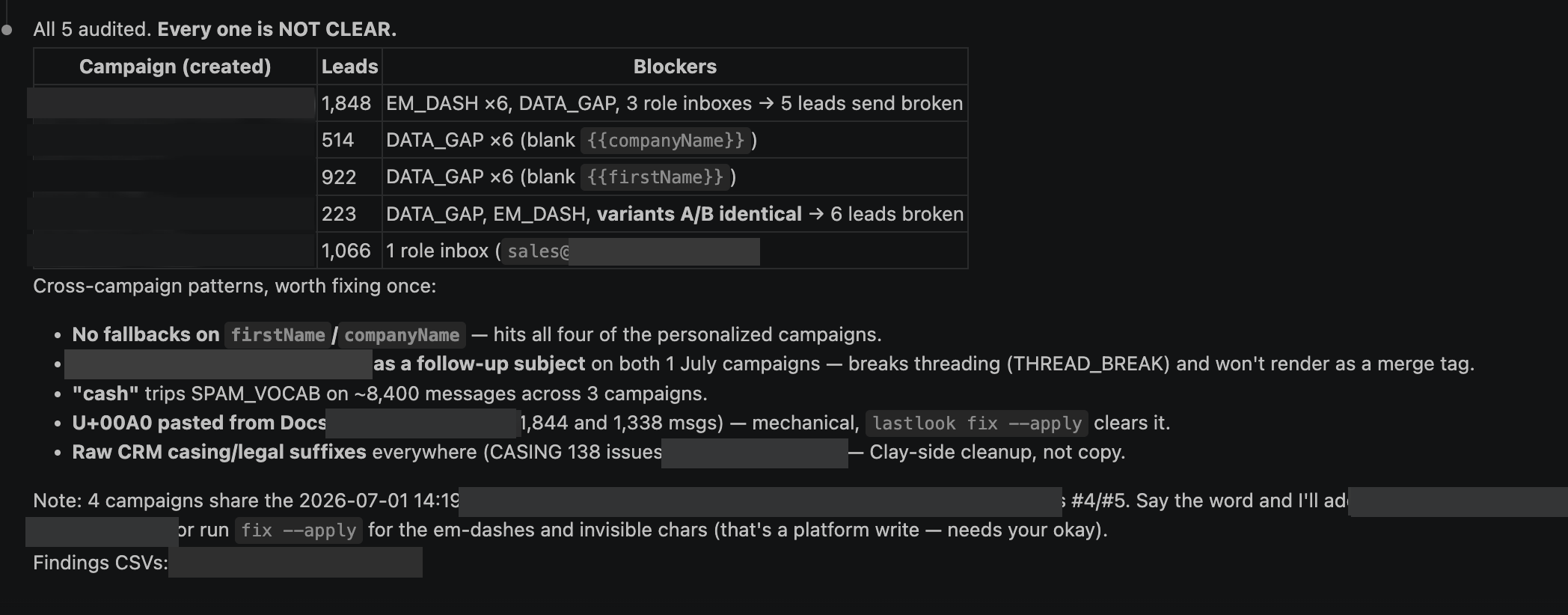Click the gray bullet dot beside 'All 5 audited'

7,30
